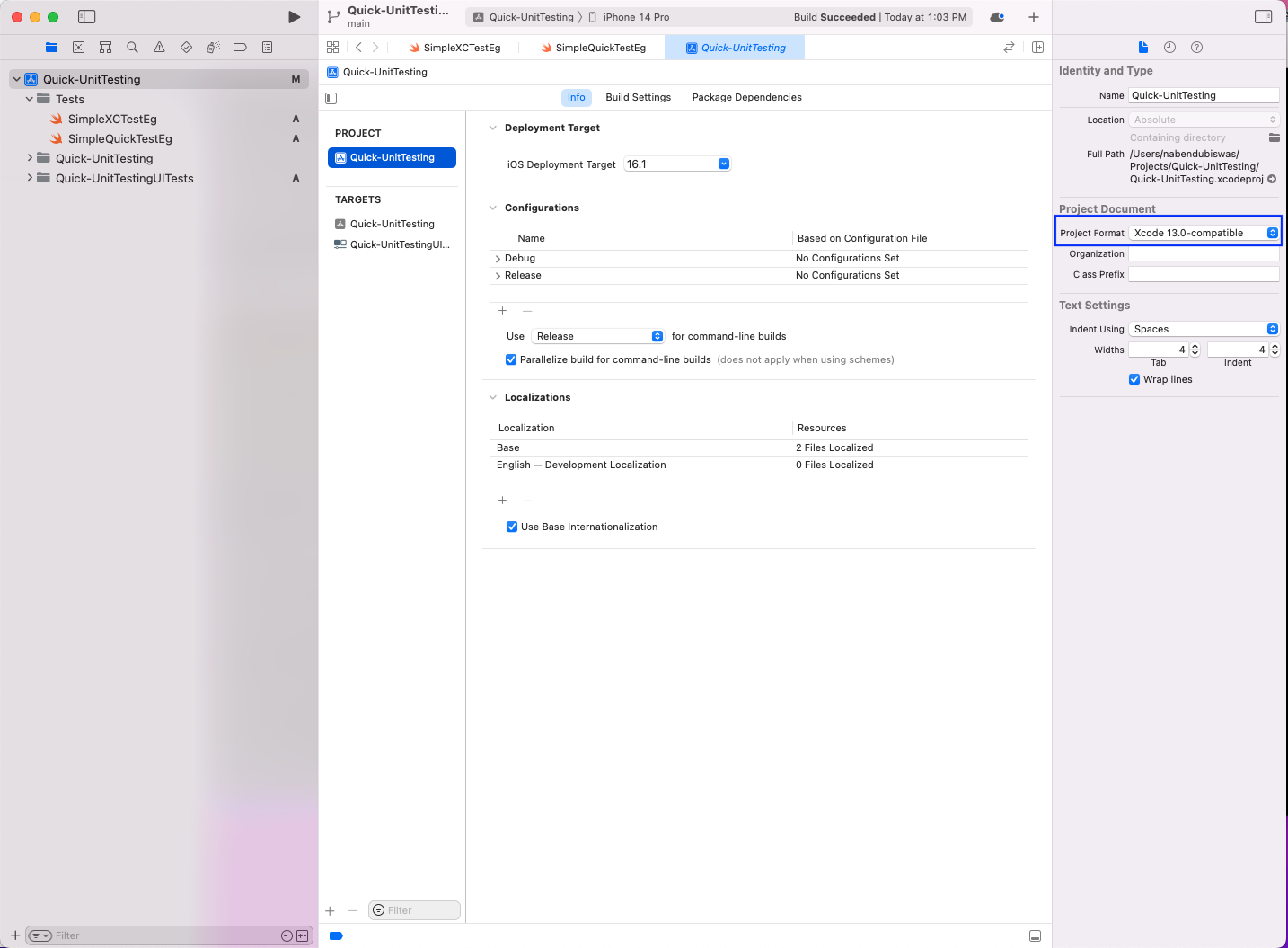Image resolution: width=1288 pixels, height=948 pixels.
Task: Show only source-controlled files filter
Action: [x=303, y=935]
